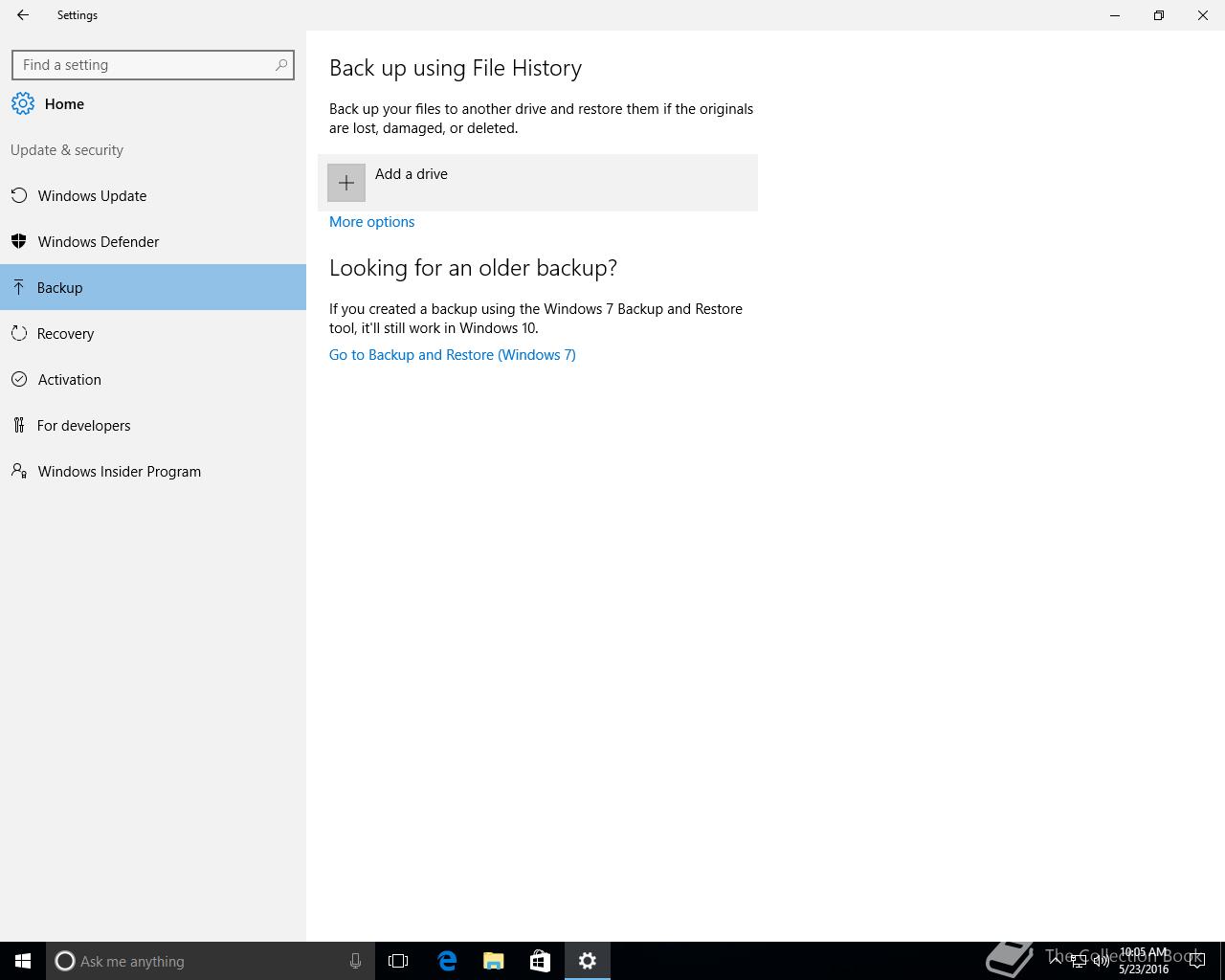
Task: Open the Activation section
Action: pyautogui.click(x=153, y=379)
